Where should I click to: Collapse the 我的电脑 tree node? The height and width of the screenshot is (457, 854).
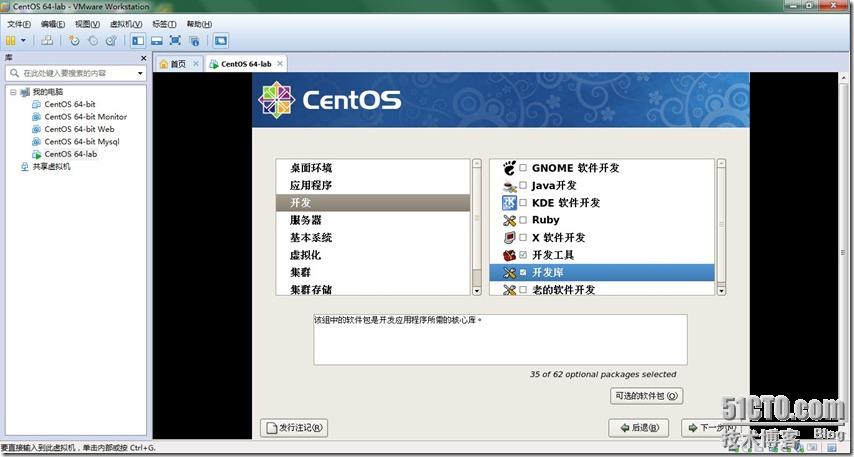click(13, 92)
